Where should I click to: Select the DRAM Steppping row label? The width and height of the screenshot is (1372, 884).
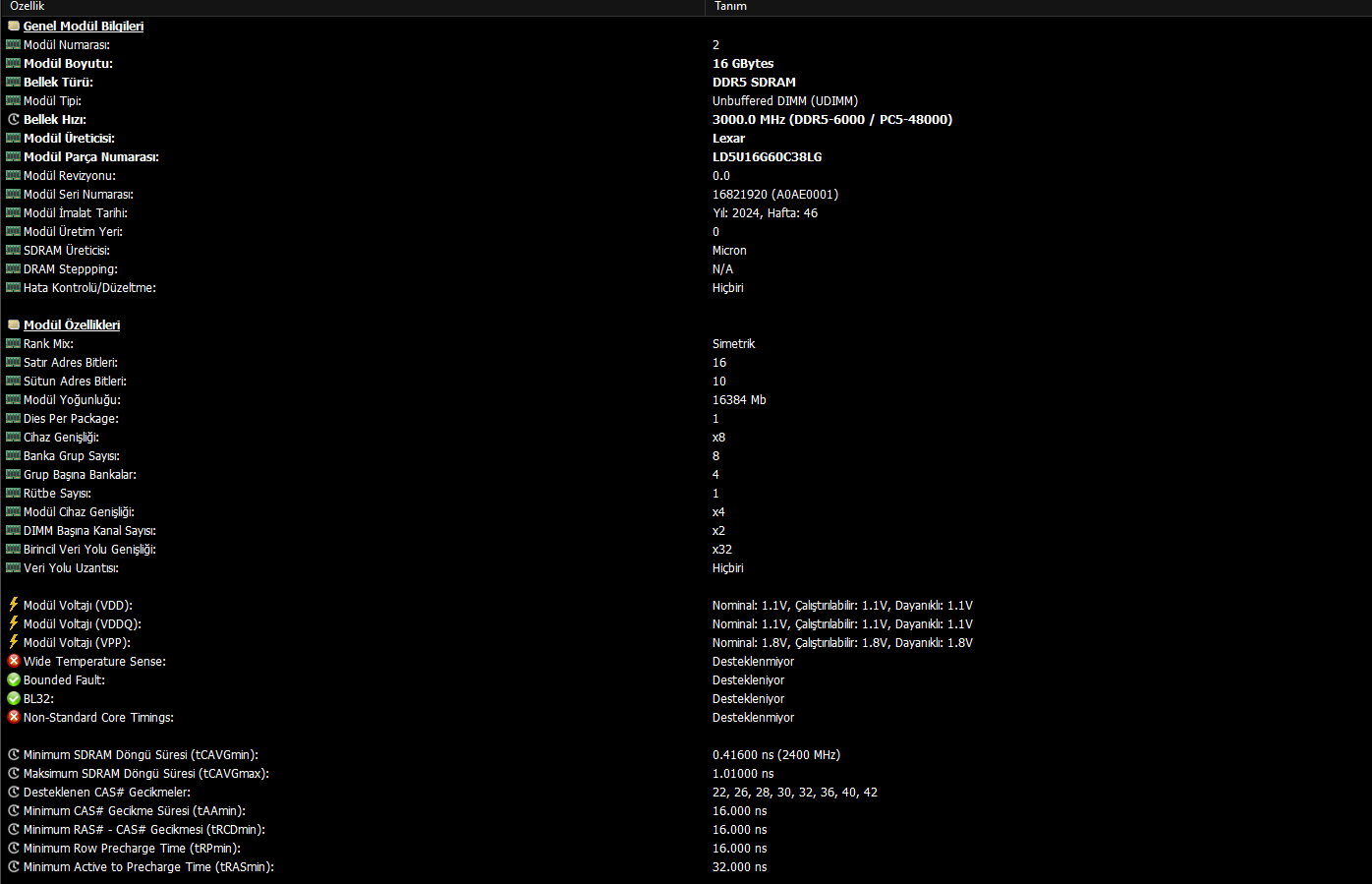click(x=71, y=269)
